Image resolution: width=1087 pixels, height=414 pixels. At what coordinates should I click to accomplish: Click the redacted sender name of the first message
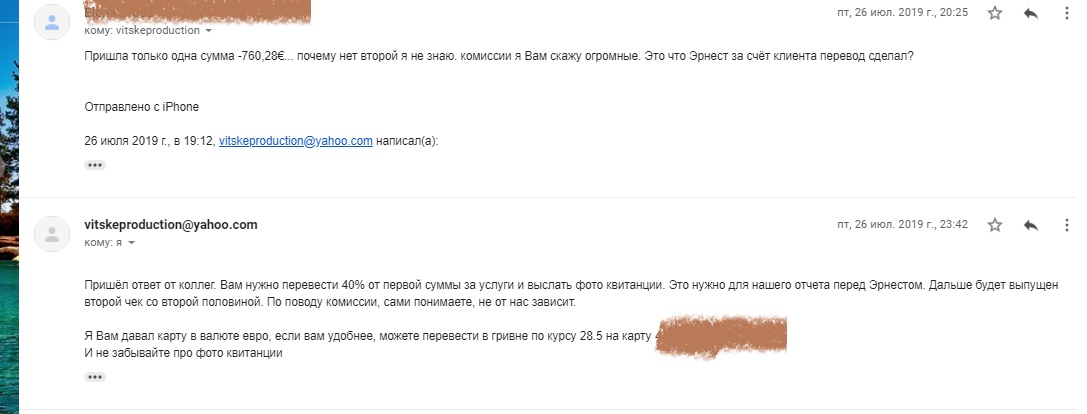point(200,12)
